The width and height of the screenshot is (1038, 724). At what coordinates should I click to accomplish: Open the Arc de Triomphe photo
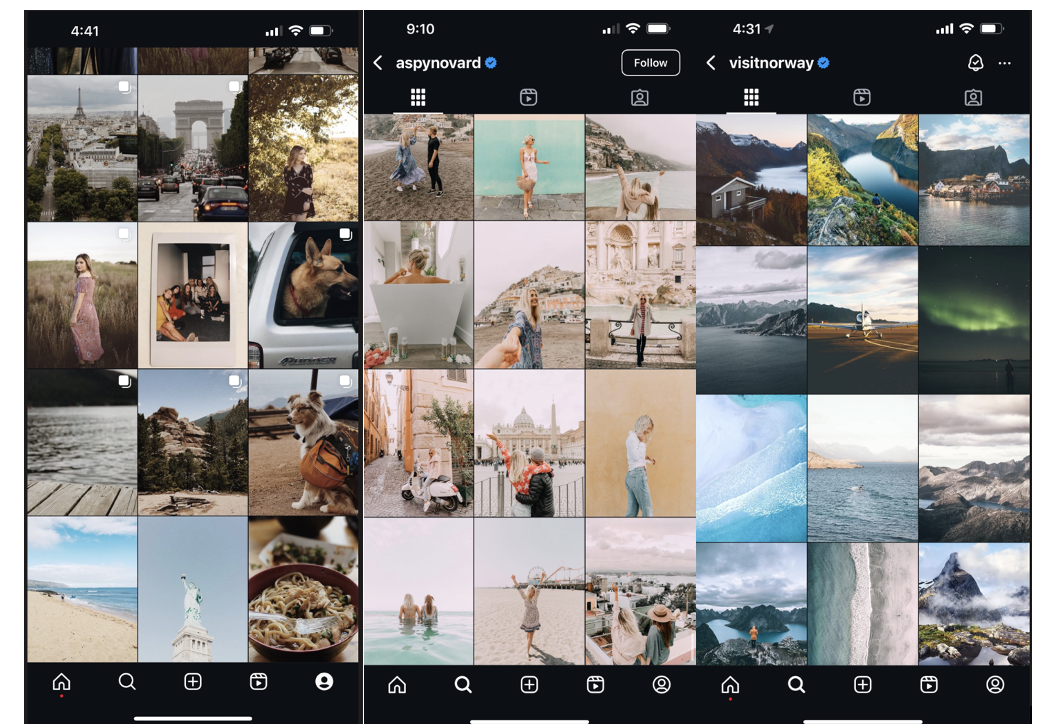[x=193, y=148]
